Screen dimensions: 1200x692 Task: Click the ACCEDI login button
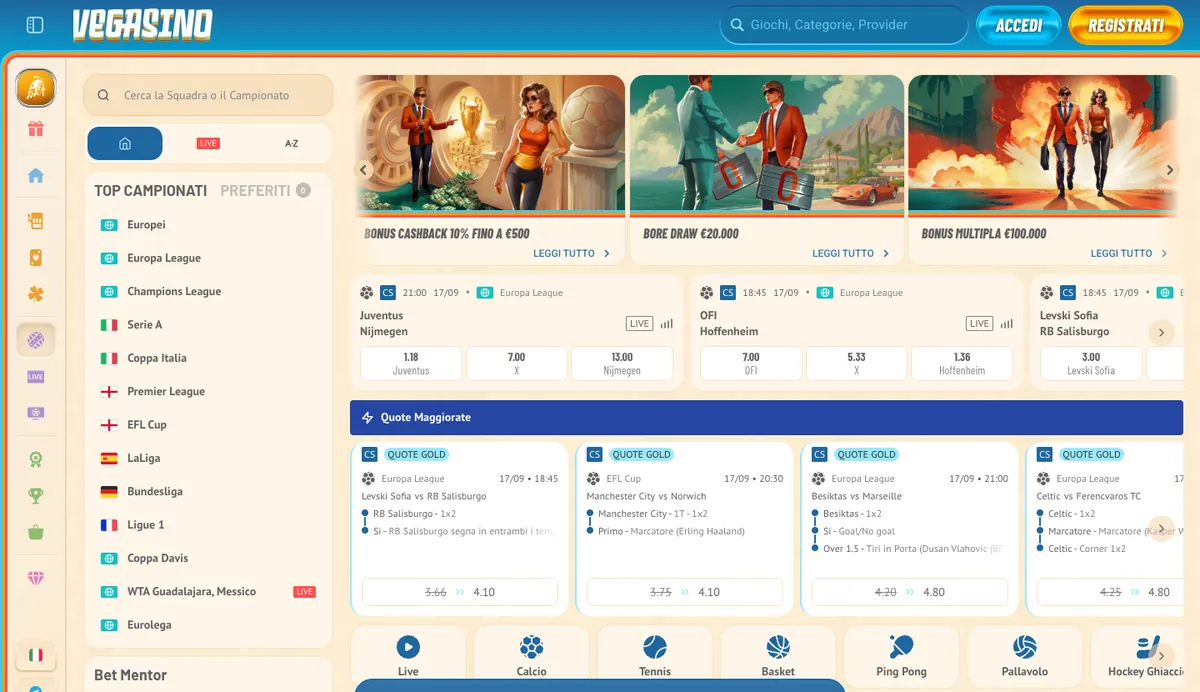tap(1019, 26)
